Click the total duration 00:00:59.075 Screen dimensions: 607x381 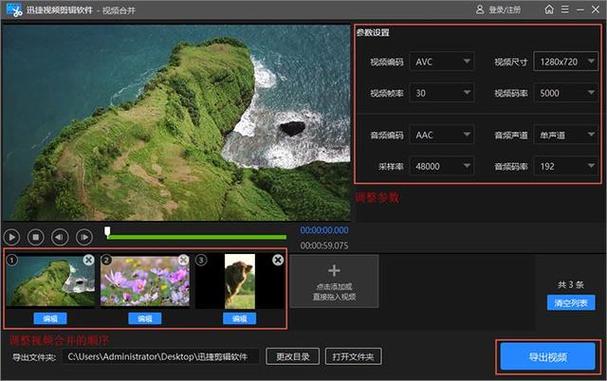[x=324, y=245]
